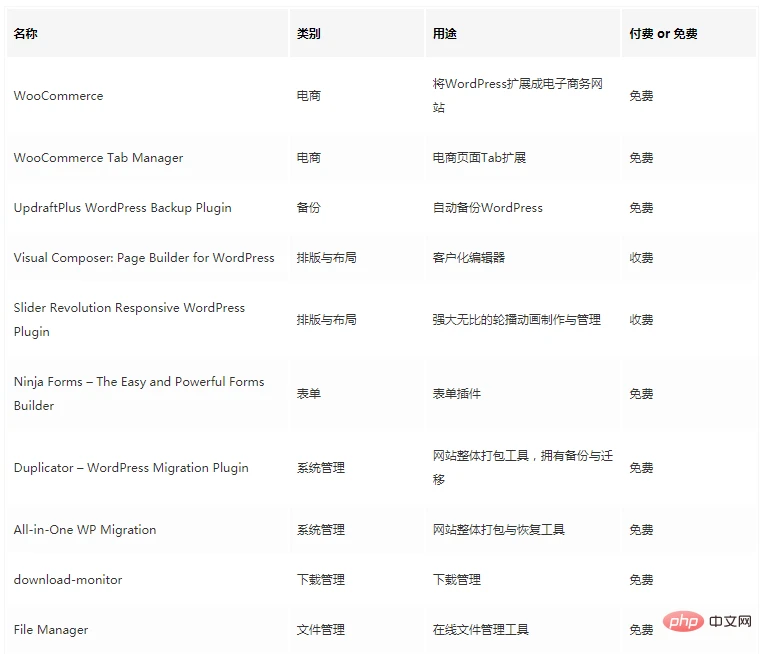Click 下载管理 in the 类别 column
Viewport: 762px width, 654px height.
pos(321,580)
